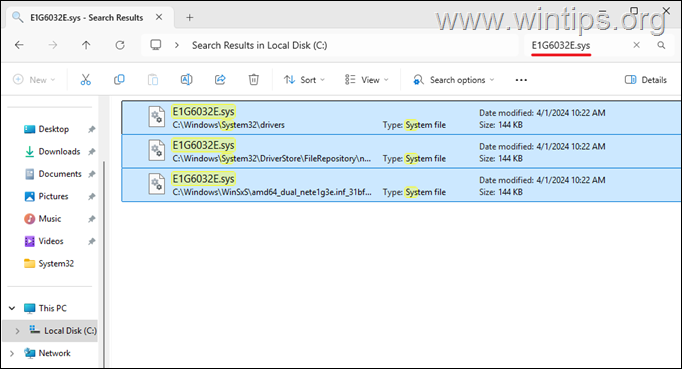Unpin Desktop using its pin icon
Screen dimensions: 682x369
tap(91, 129)
